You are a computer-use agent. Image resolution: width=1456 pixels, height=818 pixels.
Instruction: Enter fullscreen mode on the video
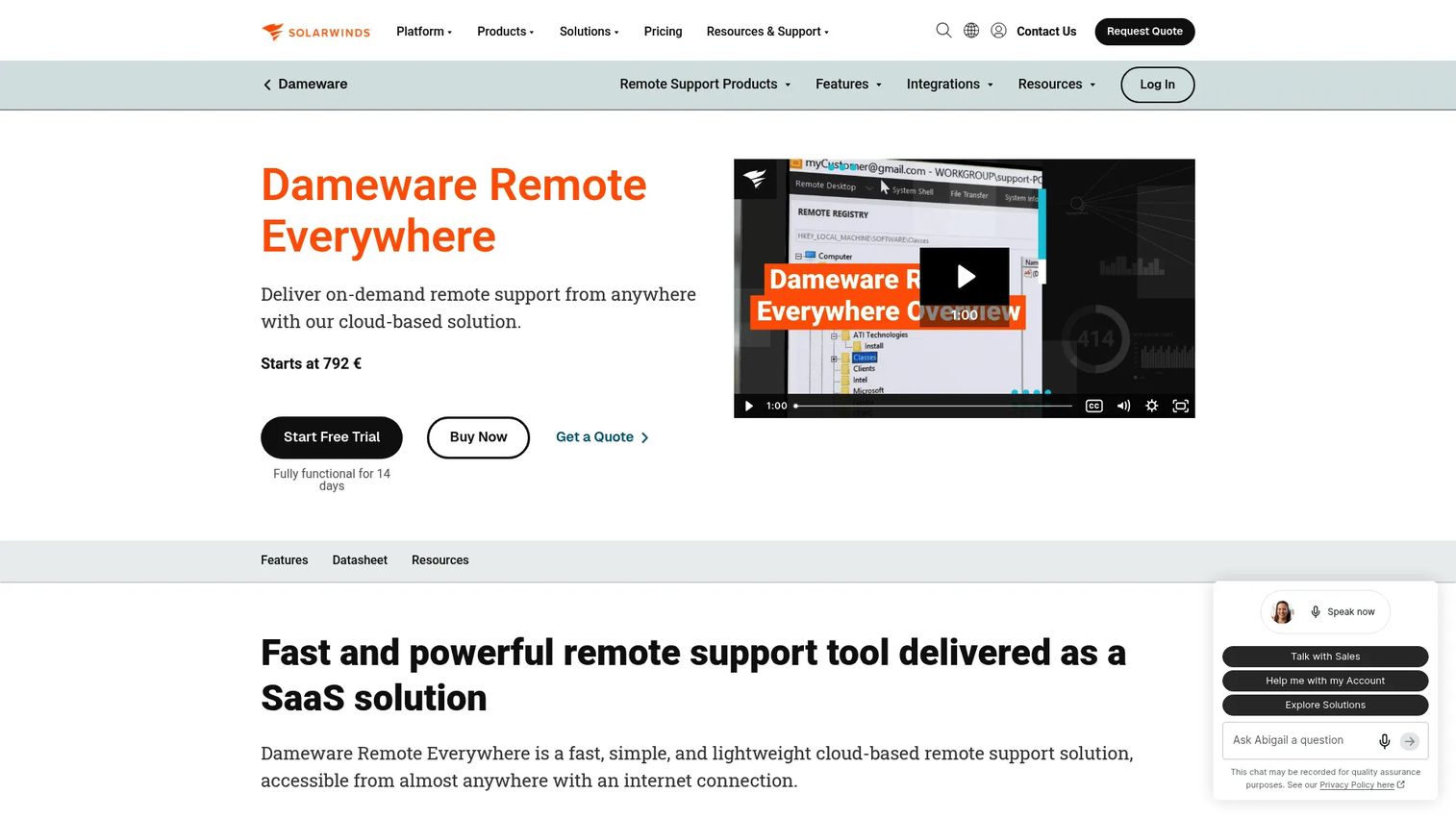pos(1180,406)
